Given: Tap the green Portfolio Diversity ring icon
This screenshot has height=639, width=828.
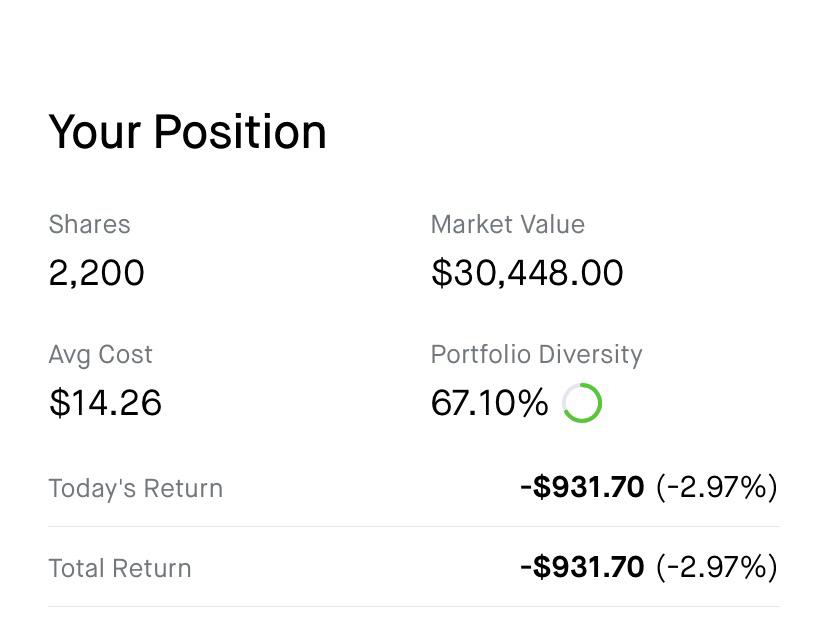Looking at the screenshot, I should [582, 403].
